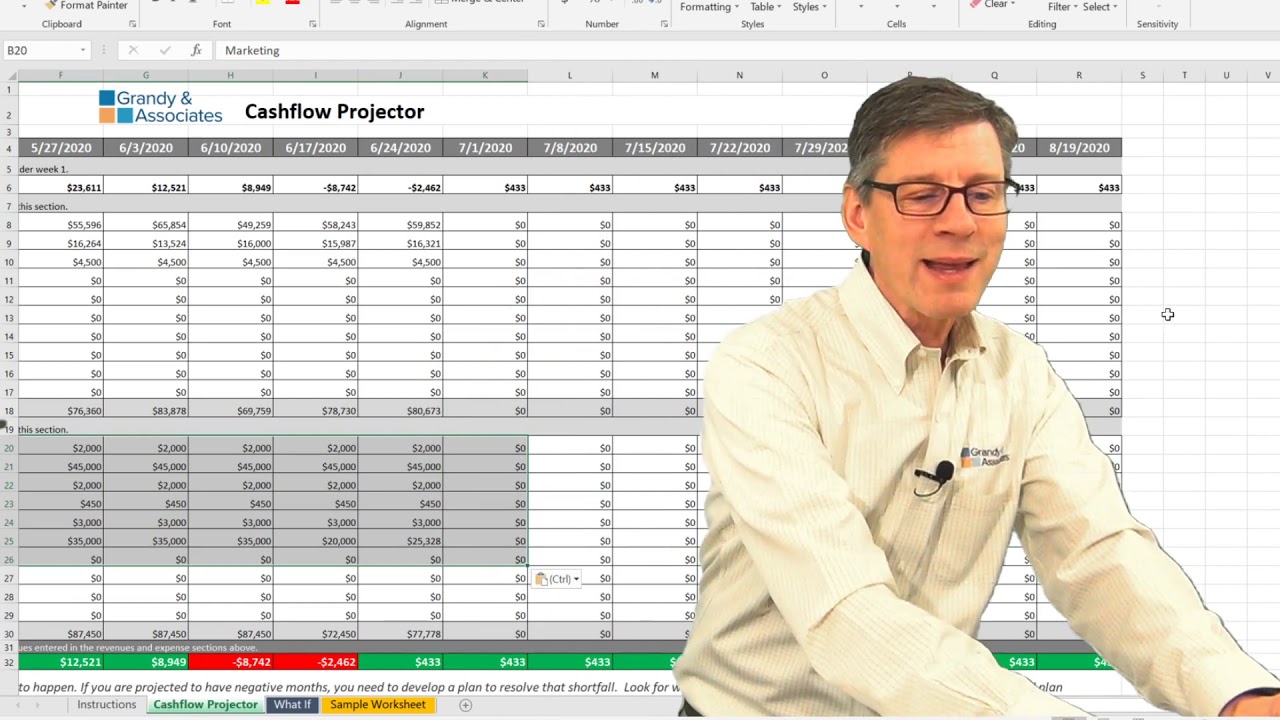Select the Cashflow Projector sheet tab
This screenshot has height=720, width=1280.
click(206, 705)
